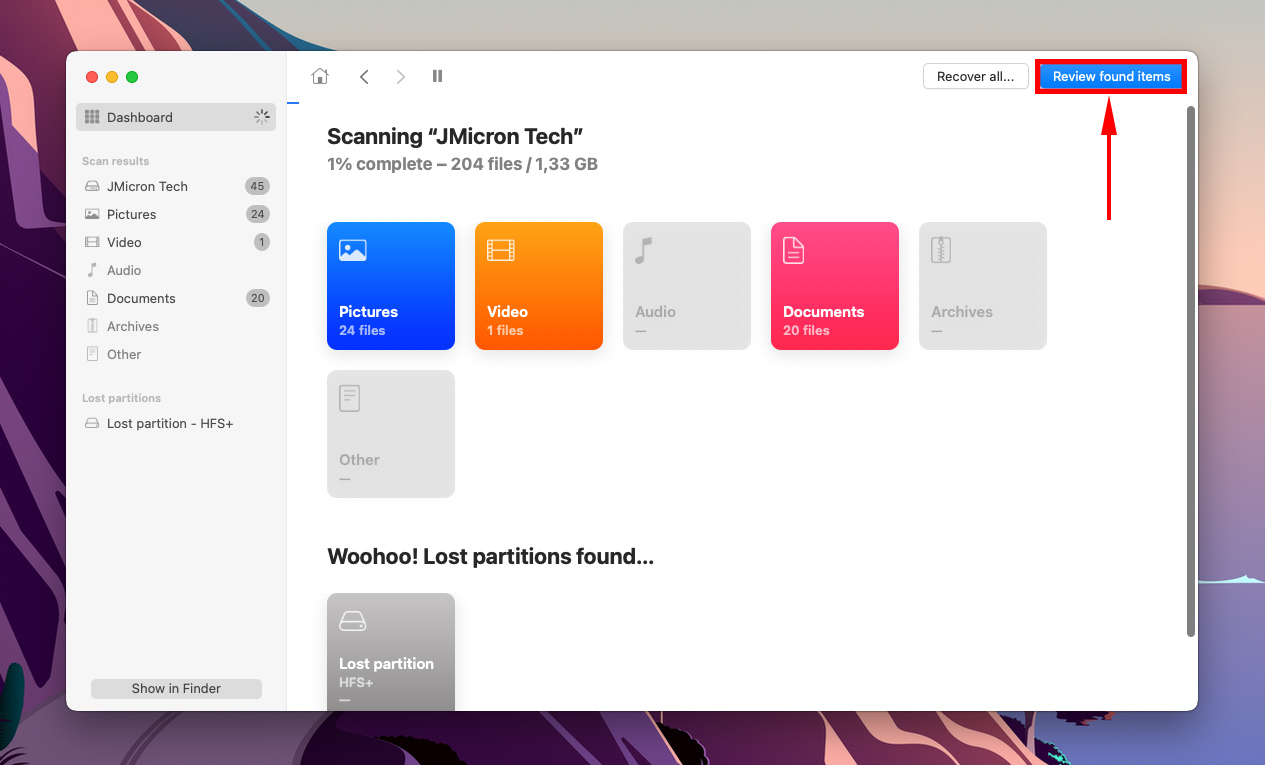This screenshot has height=765, width=1265.
Task: Click the "Lost partitions" section label
Action: pos(121,398)
